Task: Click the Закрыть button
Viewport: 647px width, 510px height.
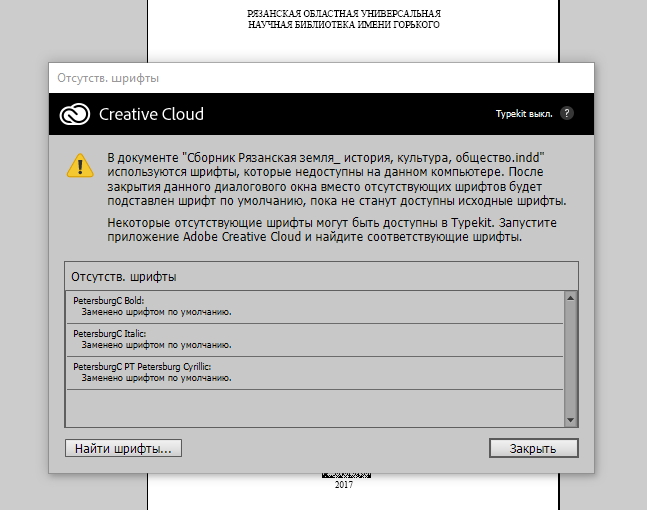Action: (x=534, y=448)
